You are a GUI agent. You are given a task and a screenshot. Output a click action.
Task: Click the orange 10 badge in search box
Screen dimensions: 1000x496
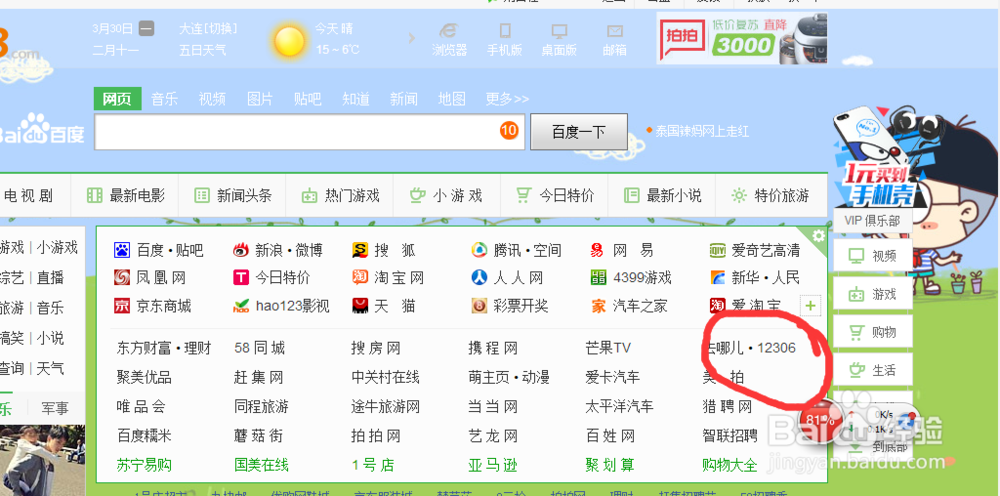[x=509, y=131]
